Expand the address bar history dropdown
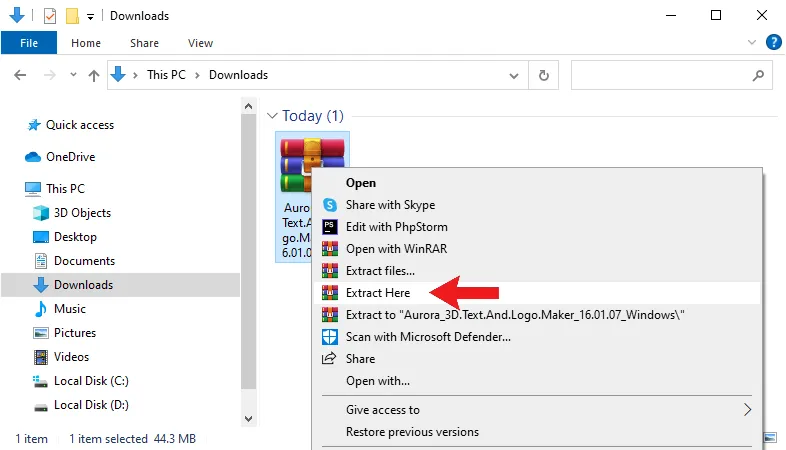 click(x=514, y=76)
